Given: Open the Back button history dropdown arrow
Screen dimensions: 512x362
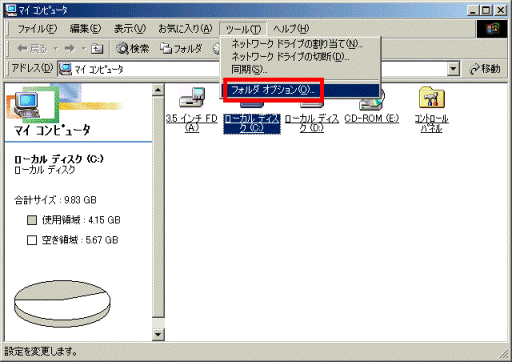Looking at the screenshot, I should click(x=56, y=49).
